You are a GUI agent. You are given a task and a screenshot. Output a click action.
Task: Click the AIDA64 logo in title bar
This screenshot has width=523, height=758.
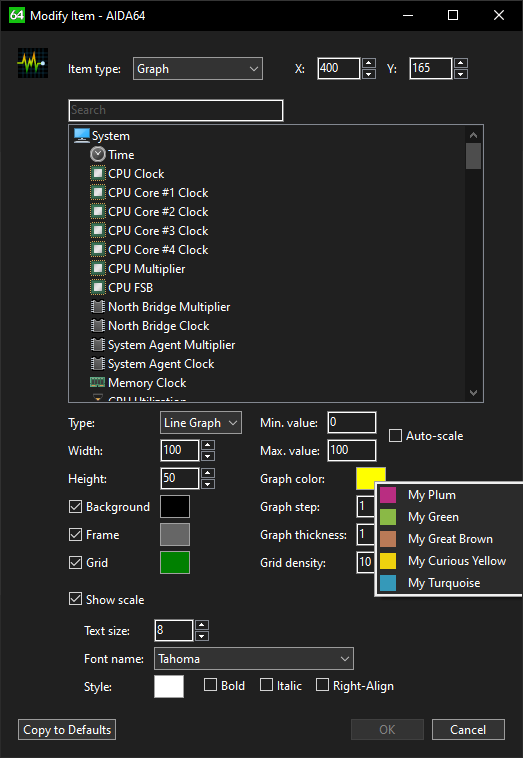(x=16, y=15)
